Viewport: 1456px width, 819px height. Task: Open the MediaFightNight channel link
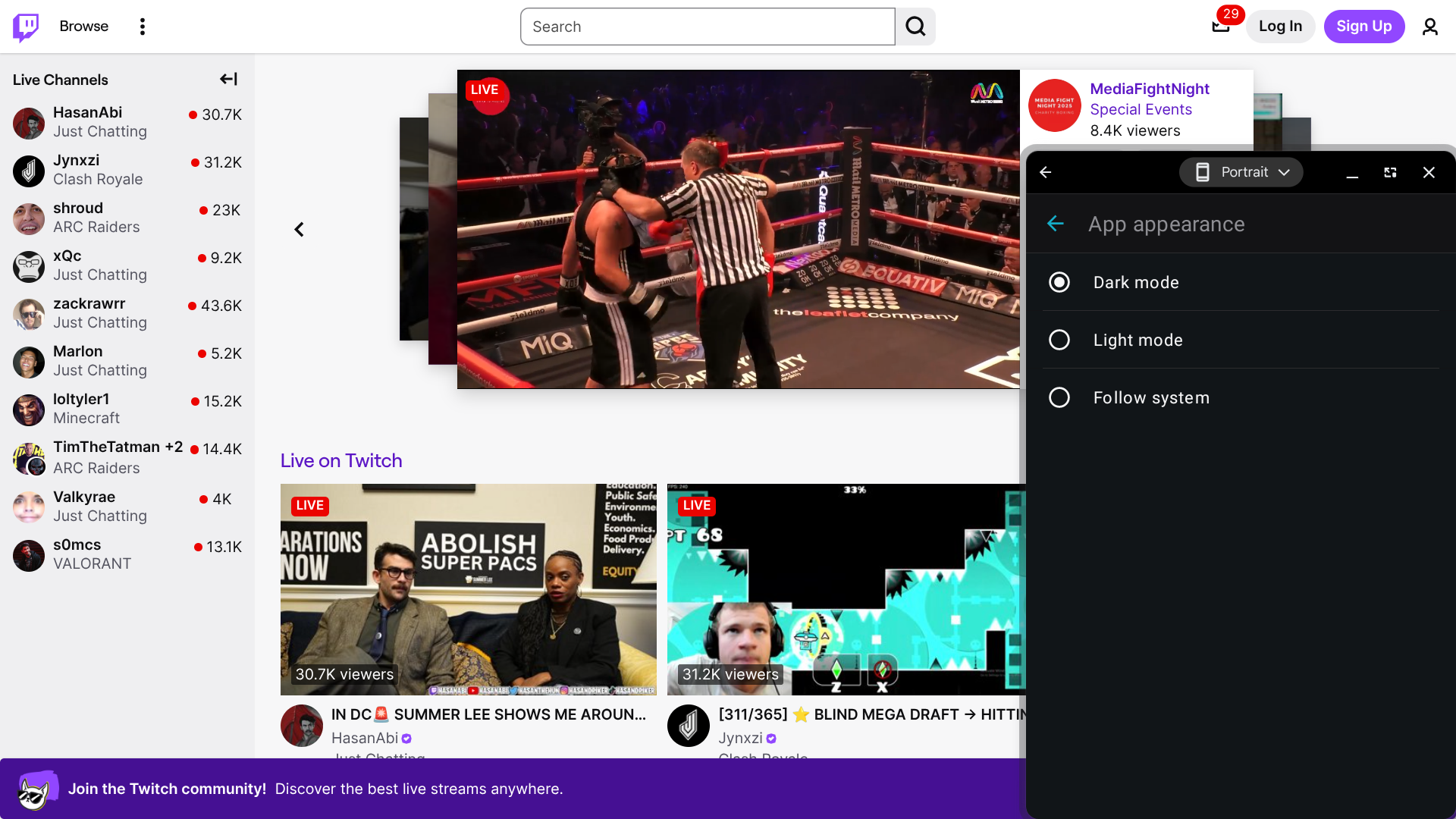click(1150, 89)
